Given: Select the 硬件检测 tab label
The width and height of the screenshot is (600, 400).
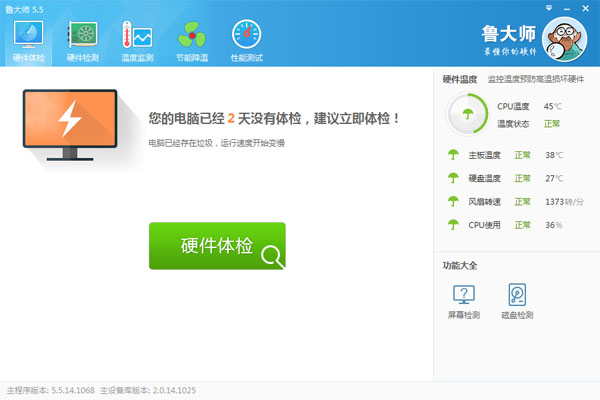Looking at the screenshot, I should pos(83,58).
